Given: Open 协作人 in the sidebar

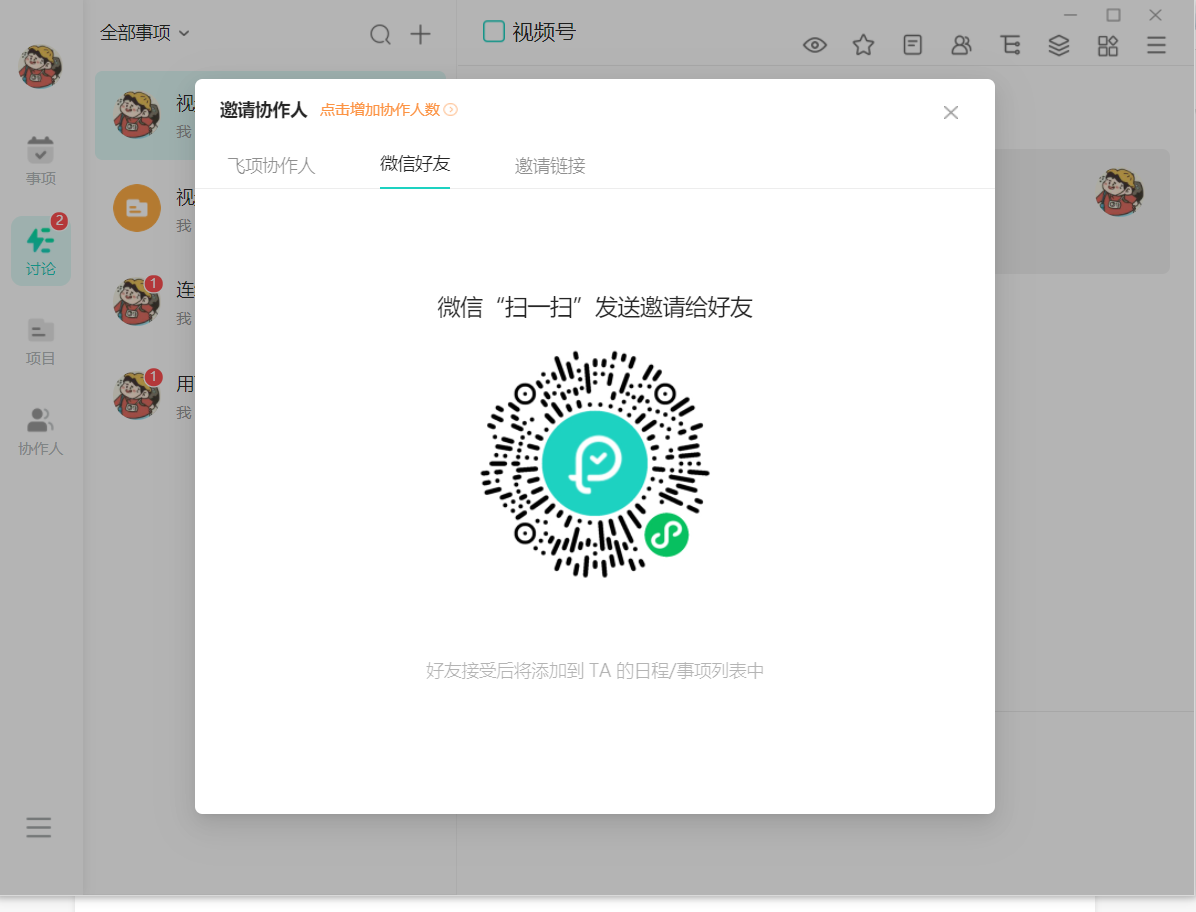Looking at the screenshot, I should tap(40, 432).
